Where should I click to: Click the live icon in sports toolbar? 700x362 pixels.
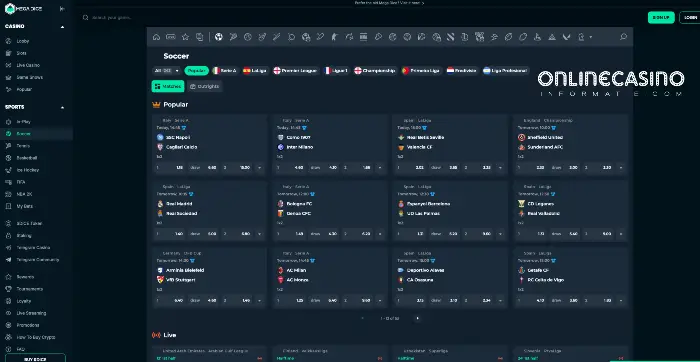171,37
